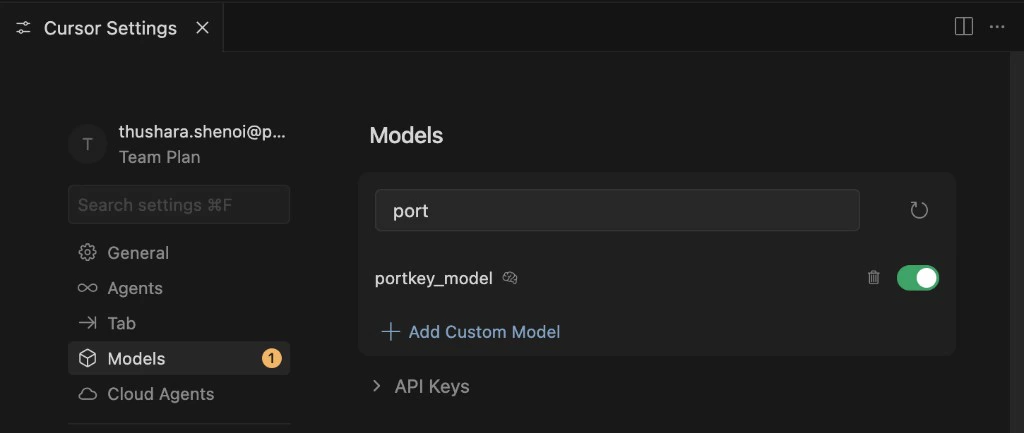Disable the portkey_model toggle
The height and width of the screenshot is (433, 1024).
click(x=917, y=278)
